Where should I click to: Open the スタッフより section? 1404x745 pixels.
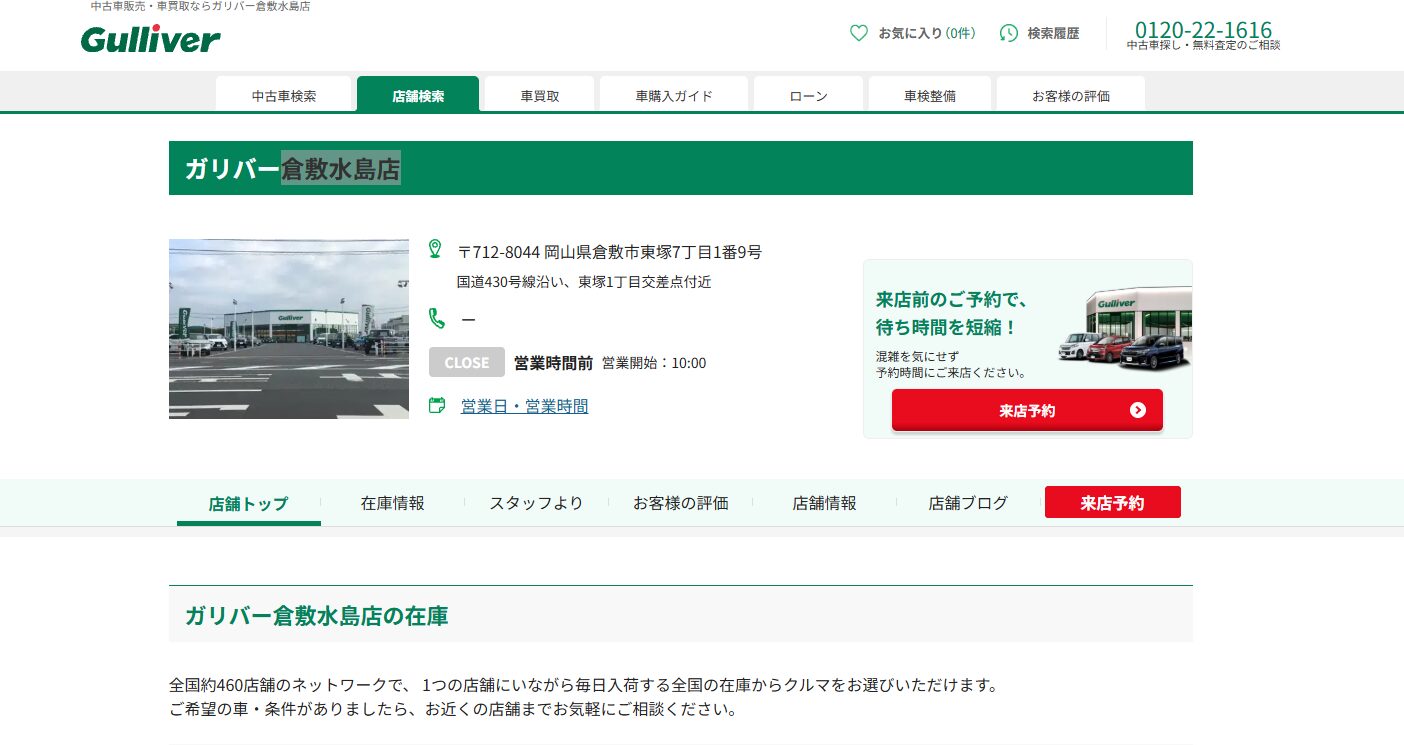click(536, 503)
